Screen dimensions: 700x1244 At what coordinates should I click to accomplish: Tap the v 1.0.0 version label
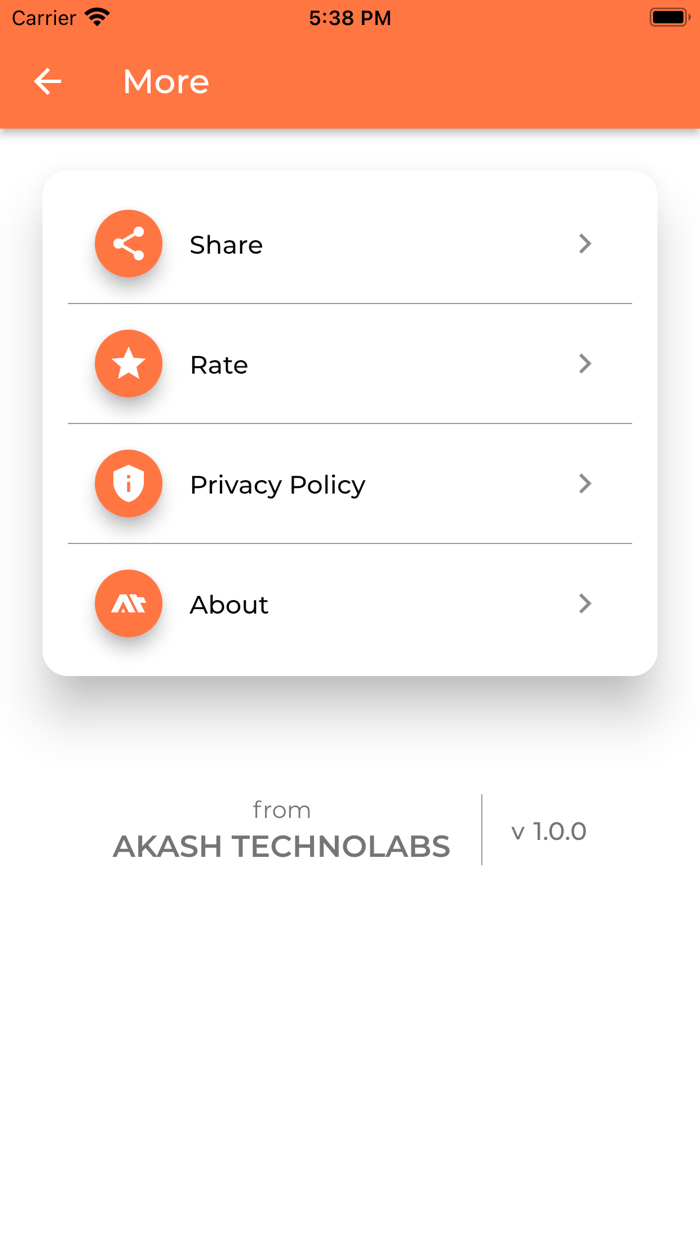pos(548,831)
